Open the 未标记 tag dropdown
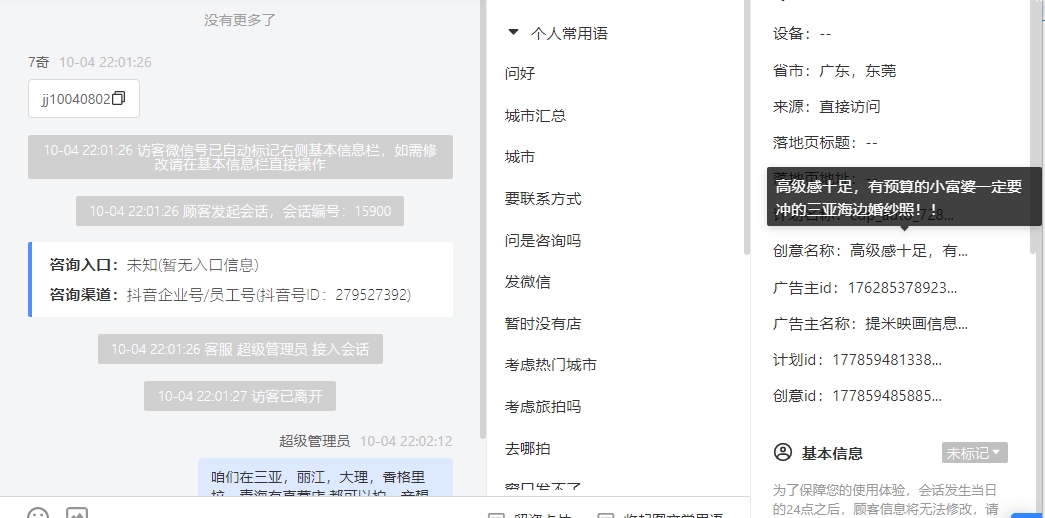The width and height of the screenshot is (1045, 518). click(974, 453)
